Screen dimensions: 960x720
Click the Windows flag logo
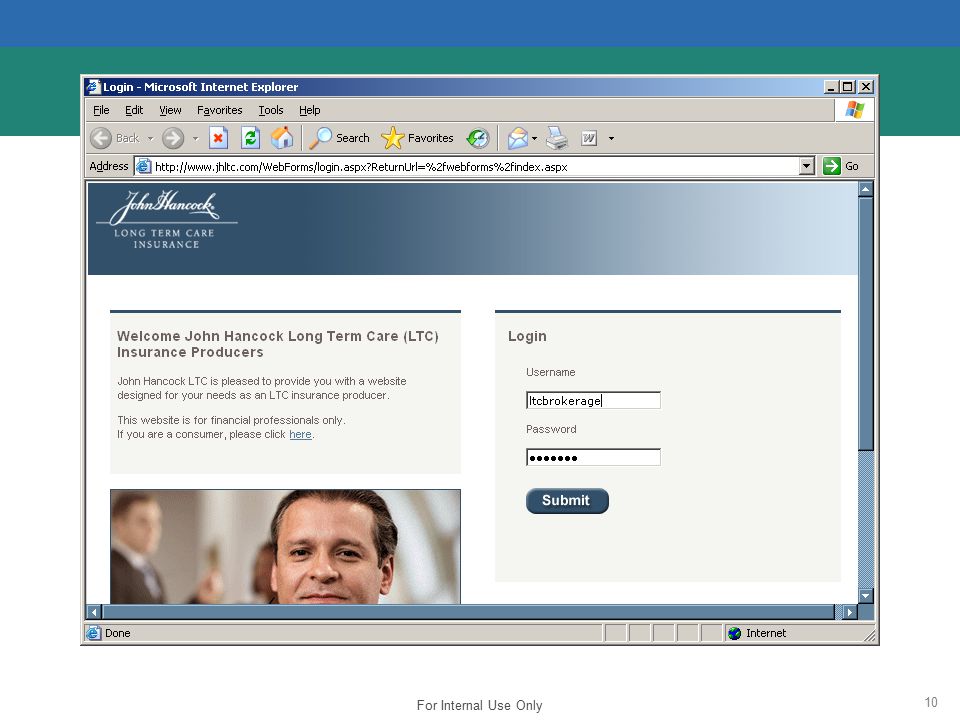click(x=854, y=110)
